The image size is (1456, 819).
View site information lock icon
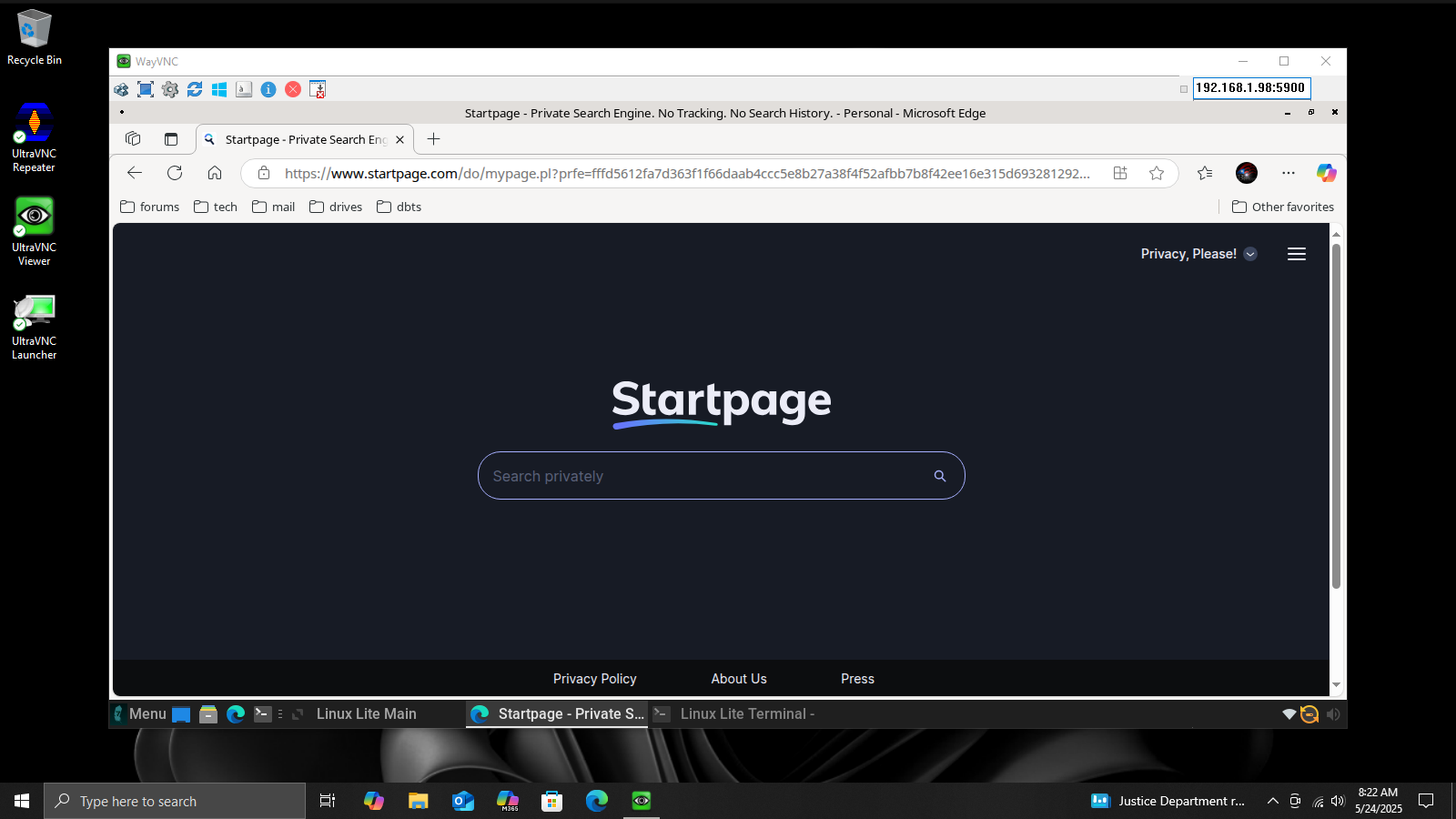pyautogui.click(x=264, y=173)
